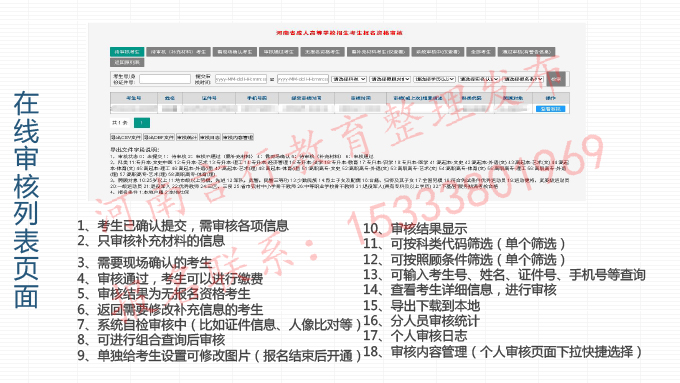Click the 姓名 column header
The width and height of the screenshot is (680, 383).
(170, 98)
